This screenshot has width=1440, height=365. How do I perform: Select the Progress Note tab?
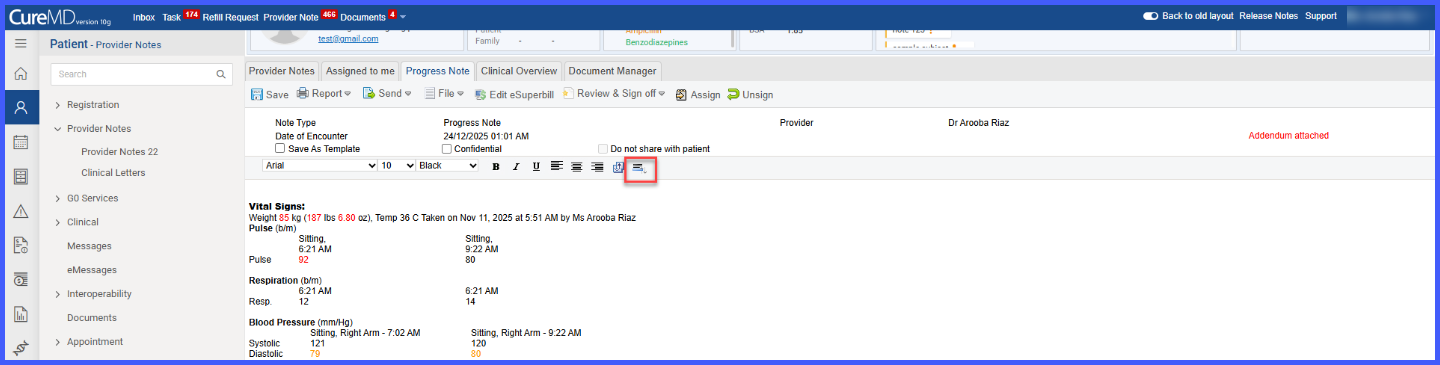pos(437,71)
